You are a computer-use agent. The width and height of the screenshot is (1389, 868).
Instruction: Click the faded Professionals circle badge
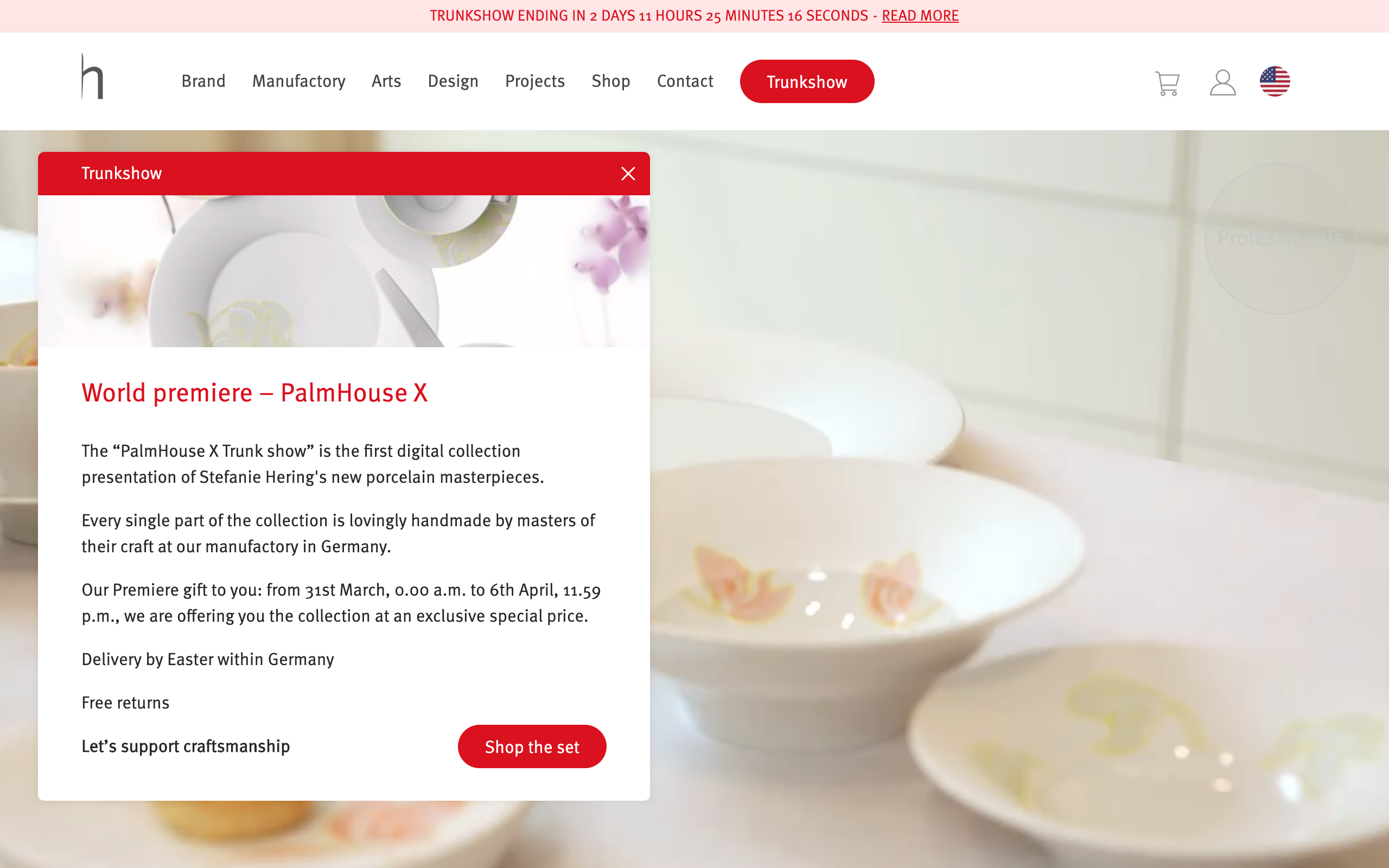click(x=1279, y=238)
